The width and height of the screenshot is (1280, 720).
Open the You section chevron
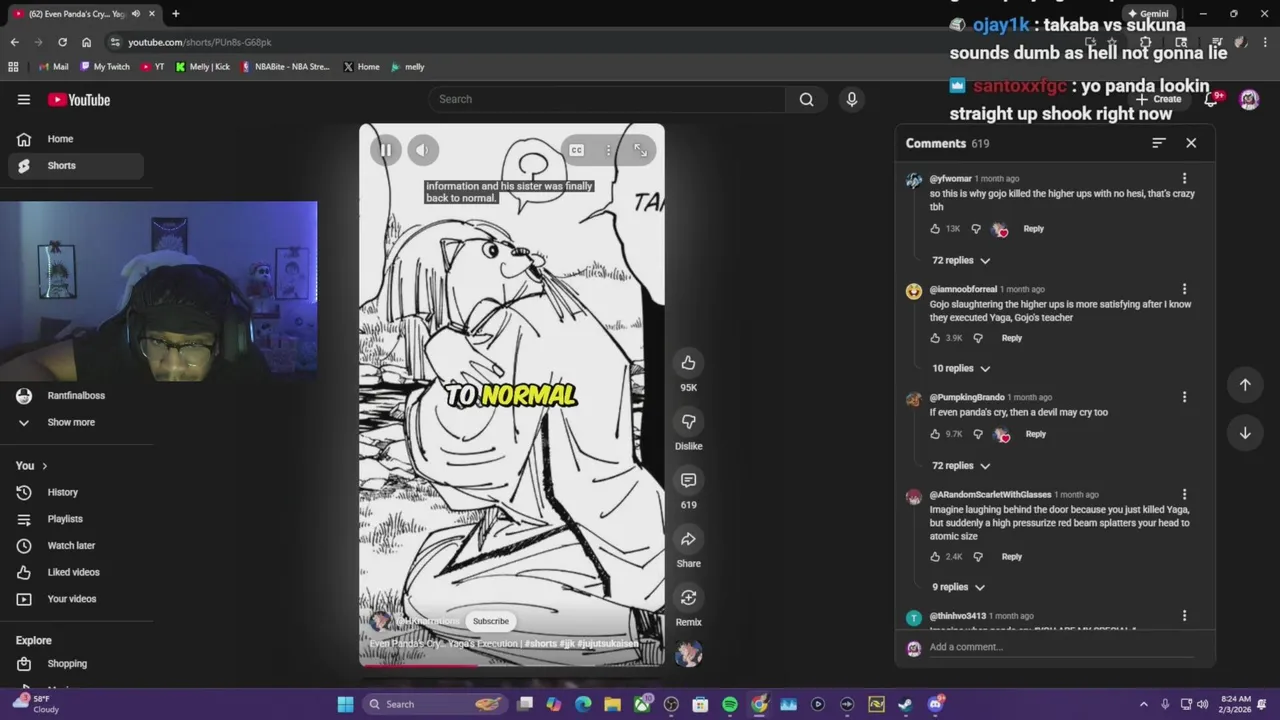pyautogui.click(x=44, y=466)
